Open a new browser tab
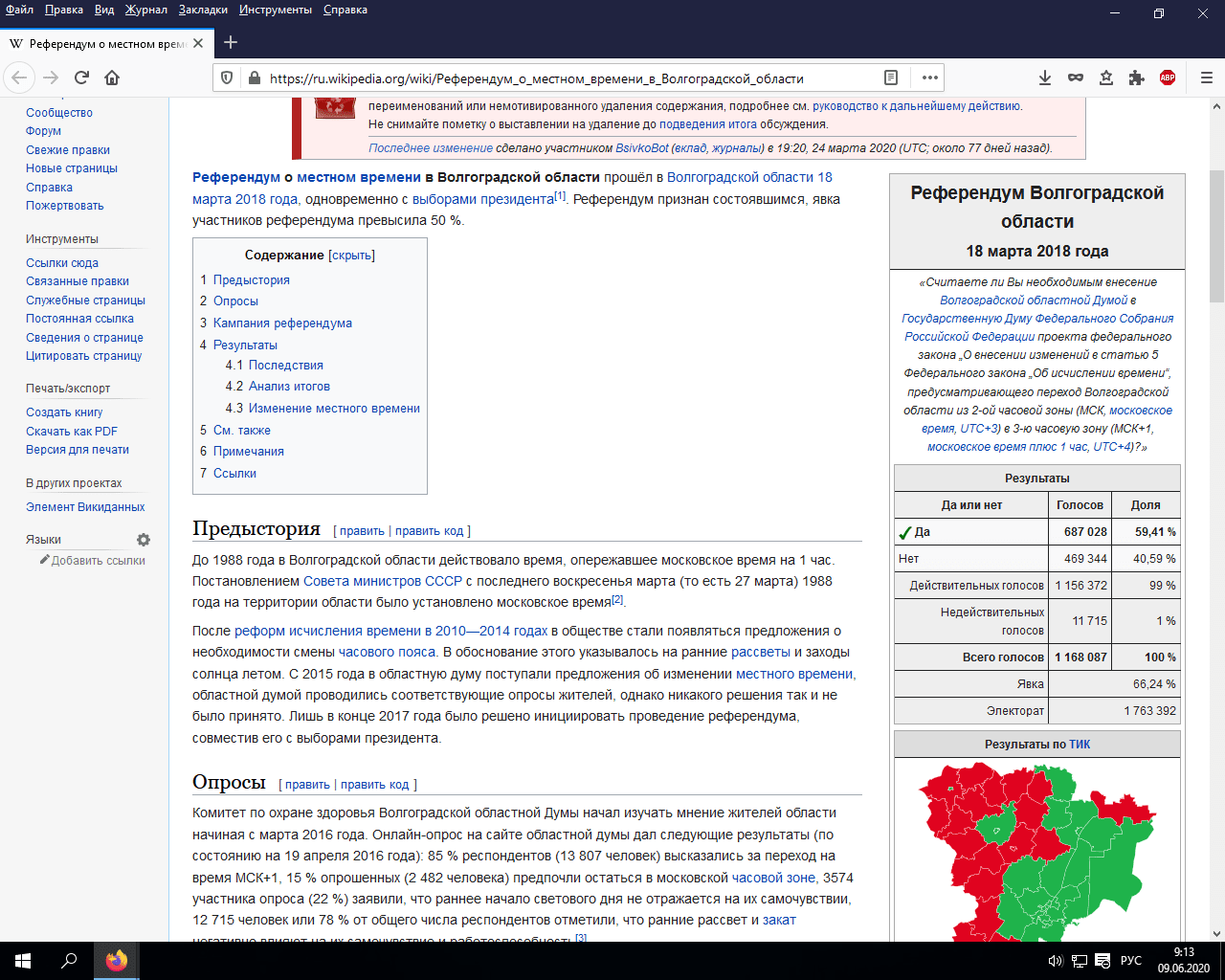1225x980 pixels. [x=231, y=42]
